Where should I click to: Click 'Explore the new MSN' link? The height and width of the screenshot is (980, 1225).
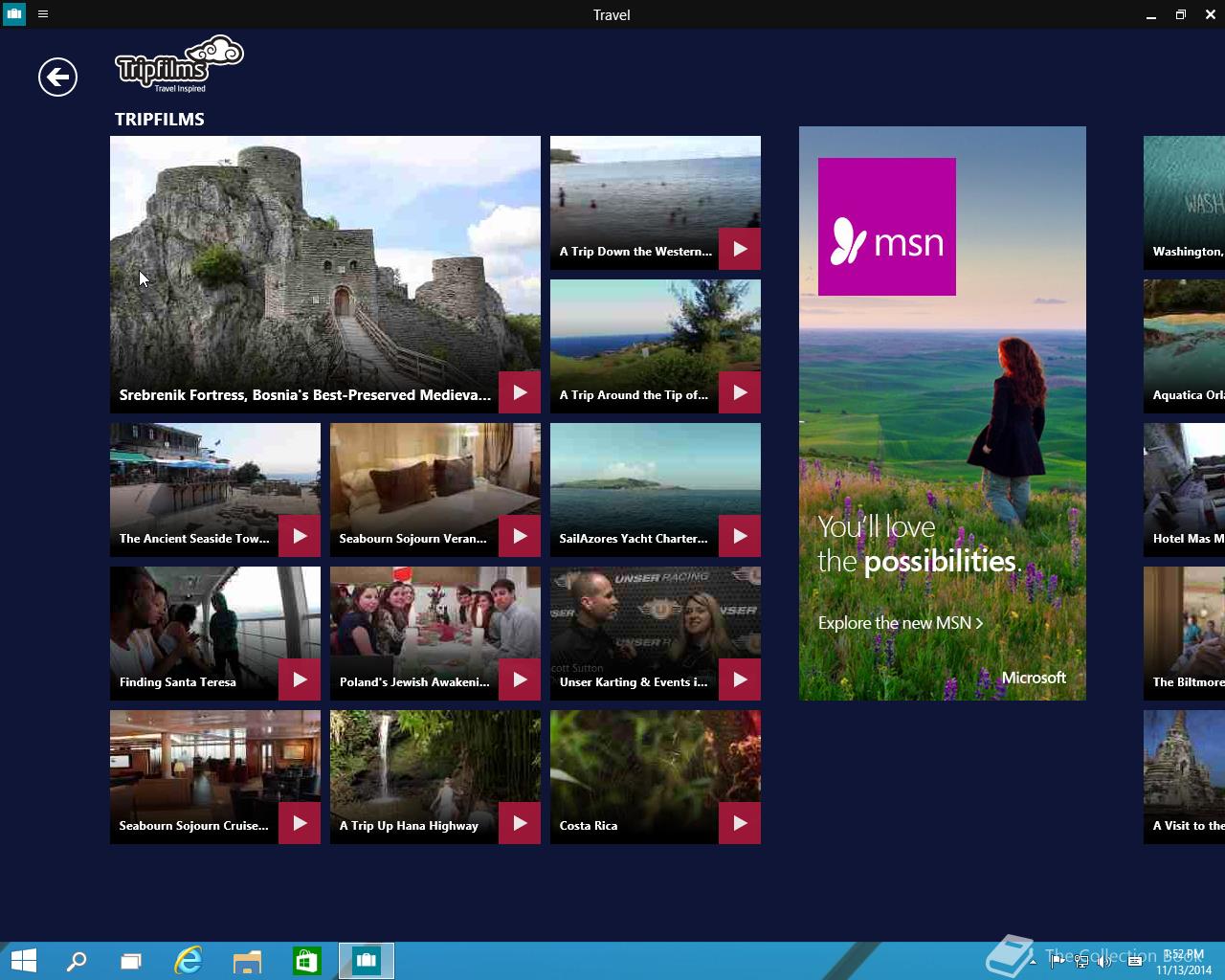(x=901, y=623)
